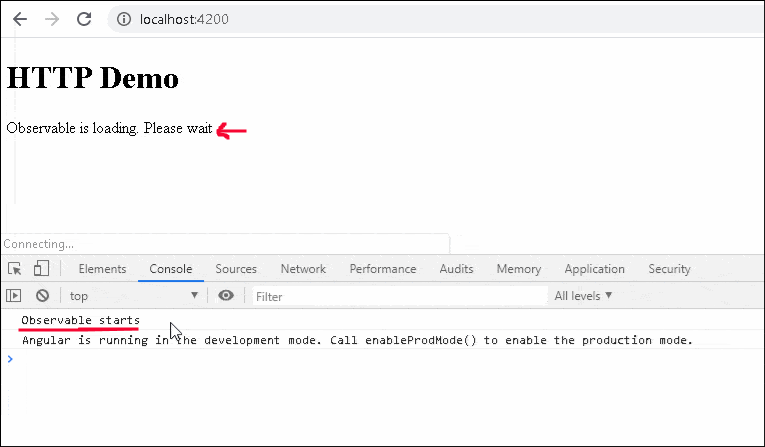Activate the inspect element picker tool

point(15,269)
